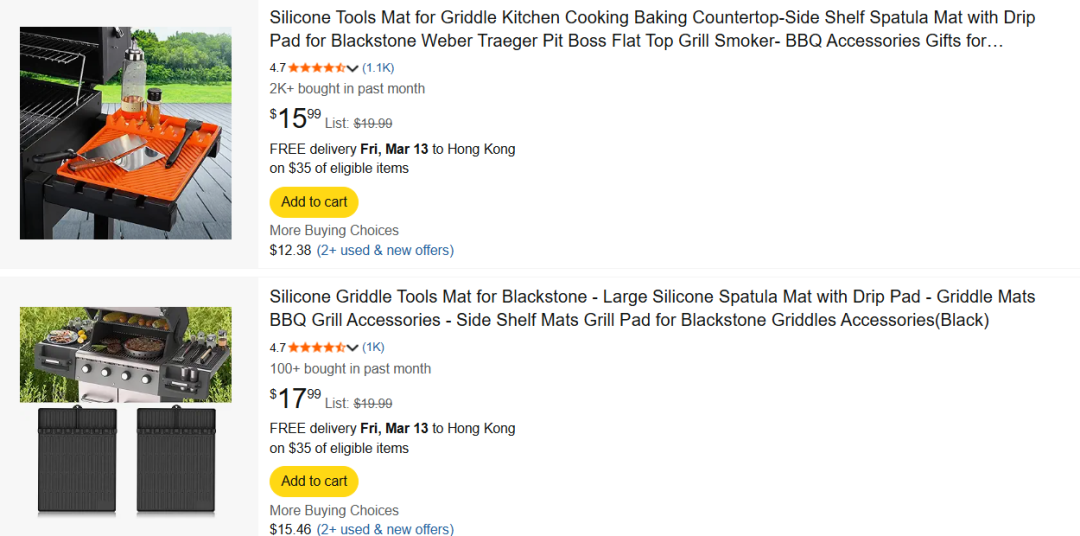Expand rating chevron beside 1K reviews
1080x536 pixels.
pyautogui.click(x=353, y=348)
